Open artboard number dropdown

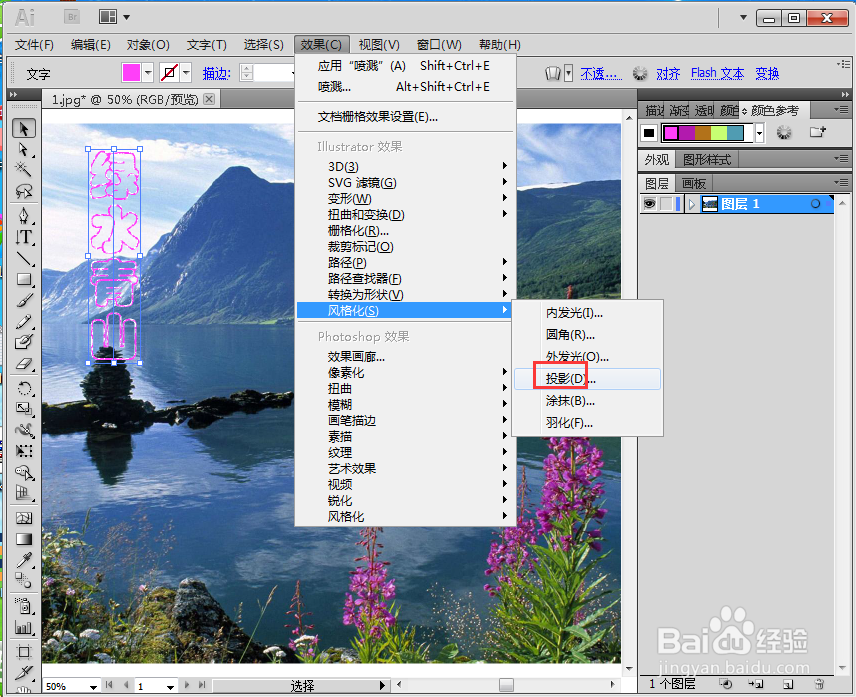[x=170, y=687]
